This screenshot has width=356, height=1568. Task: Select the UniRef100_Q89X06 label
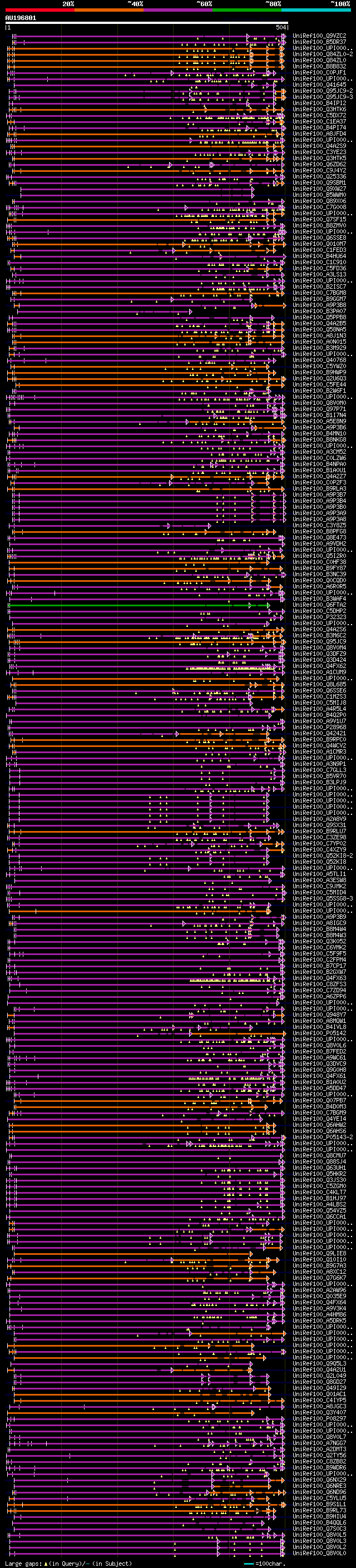tap(319, 201)
